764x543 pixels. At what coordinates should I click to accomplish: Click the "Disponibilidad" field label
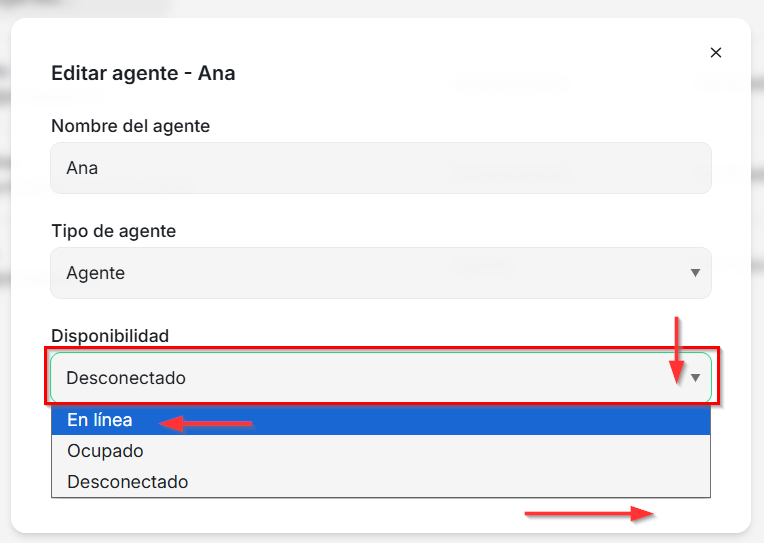point(110,336)
